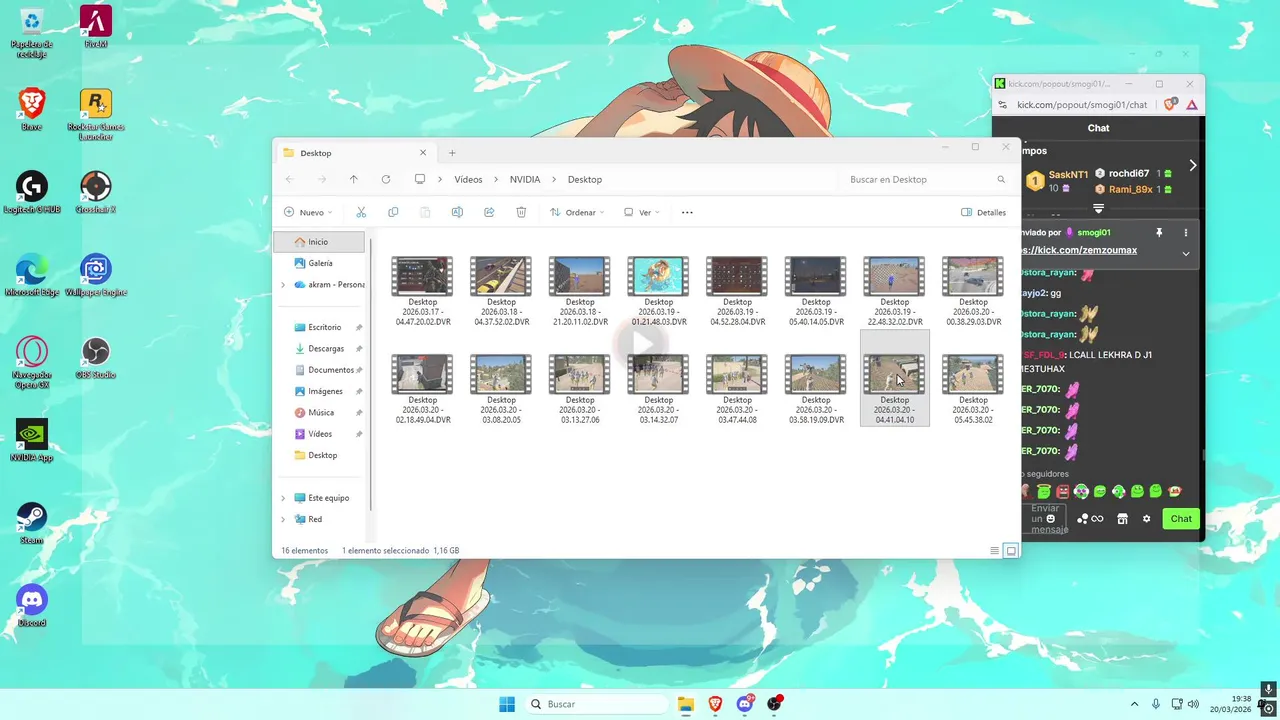Open the kick.com/zemzoumax link

1078,250
